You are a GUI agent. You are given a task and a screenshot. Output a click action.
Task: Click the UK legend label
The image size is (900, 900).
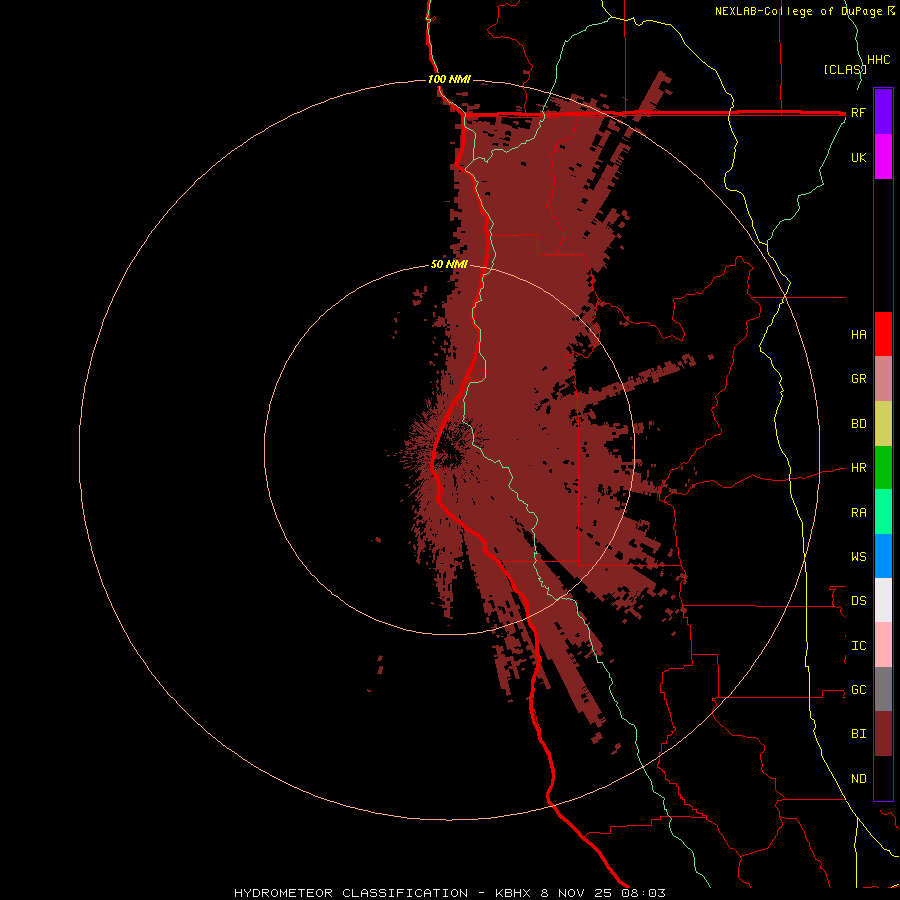858,158
